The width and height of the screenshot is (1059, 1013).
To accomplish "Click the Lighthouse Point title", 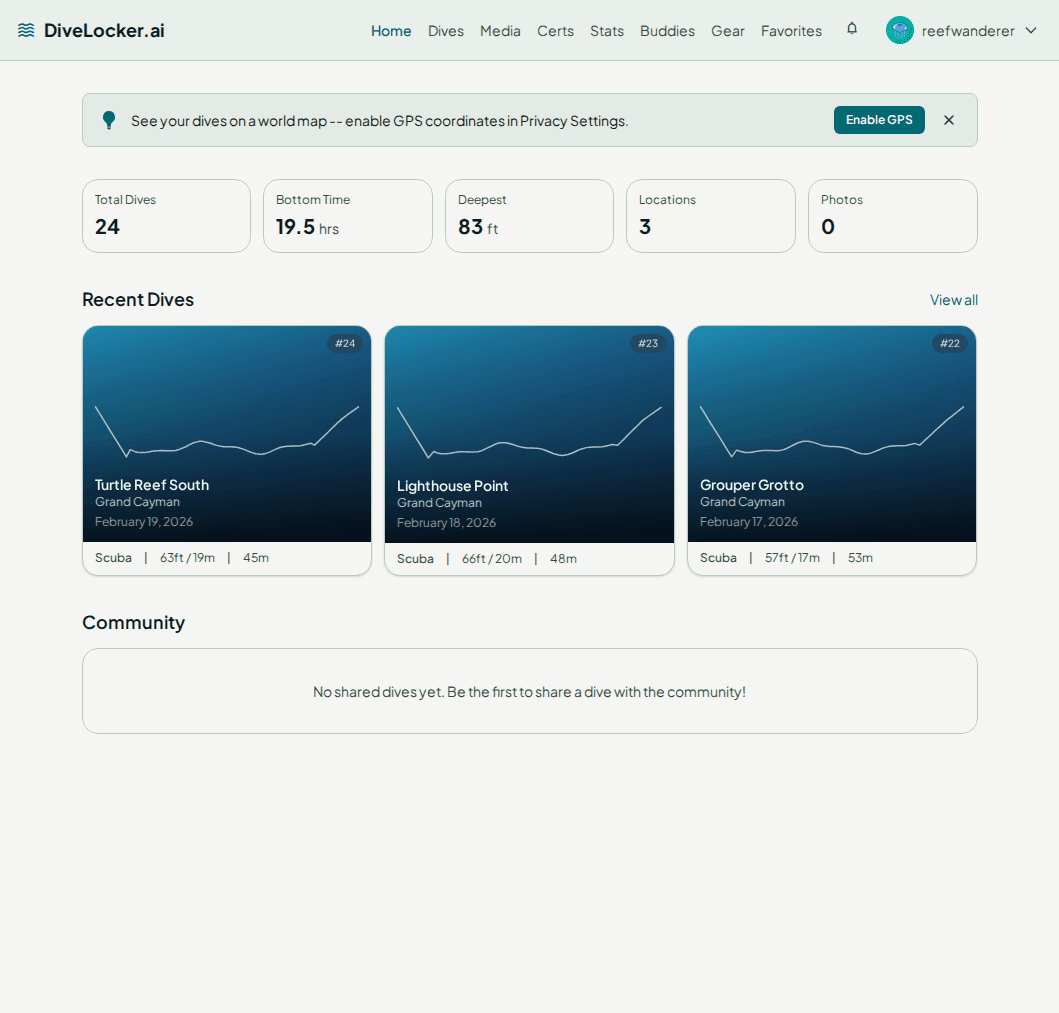I will click(x=453, y=486).
